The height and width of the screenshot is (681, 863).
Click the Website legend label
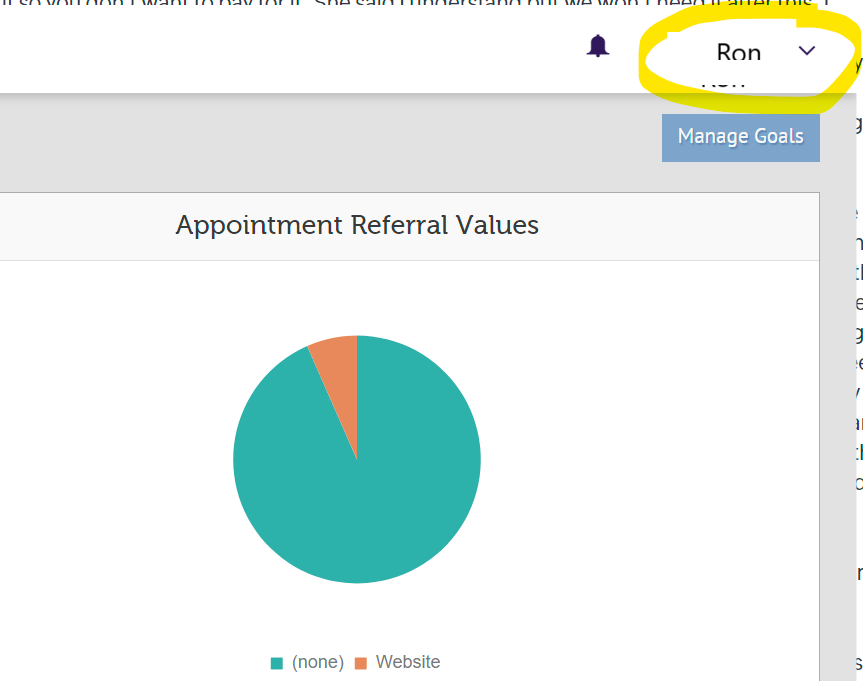[x=408, y=662]
